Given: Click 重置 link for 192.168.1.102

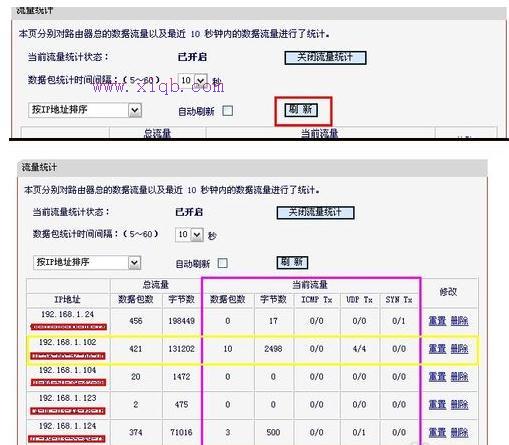Looking at the screenshot, I should 437,349.
